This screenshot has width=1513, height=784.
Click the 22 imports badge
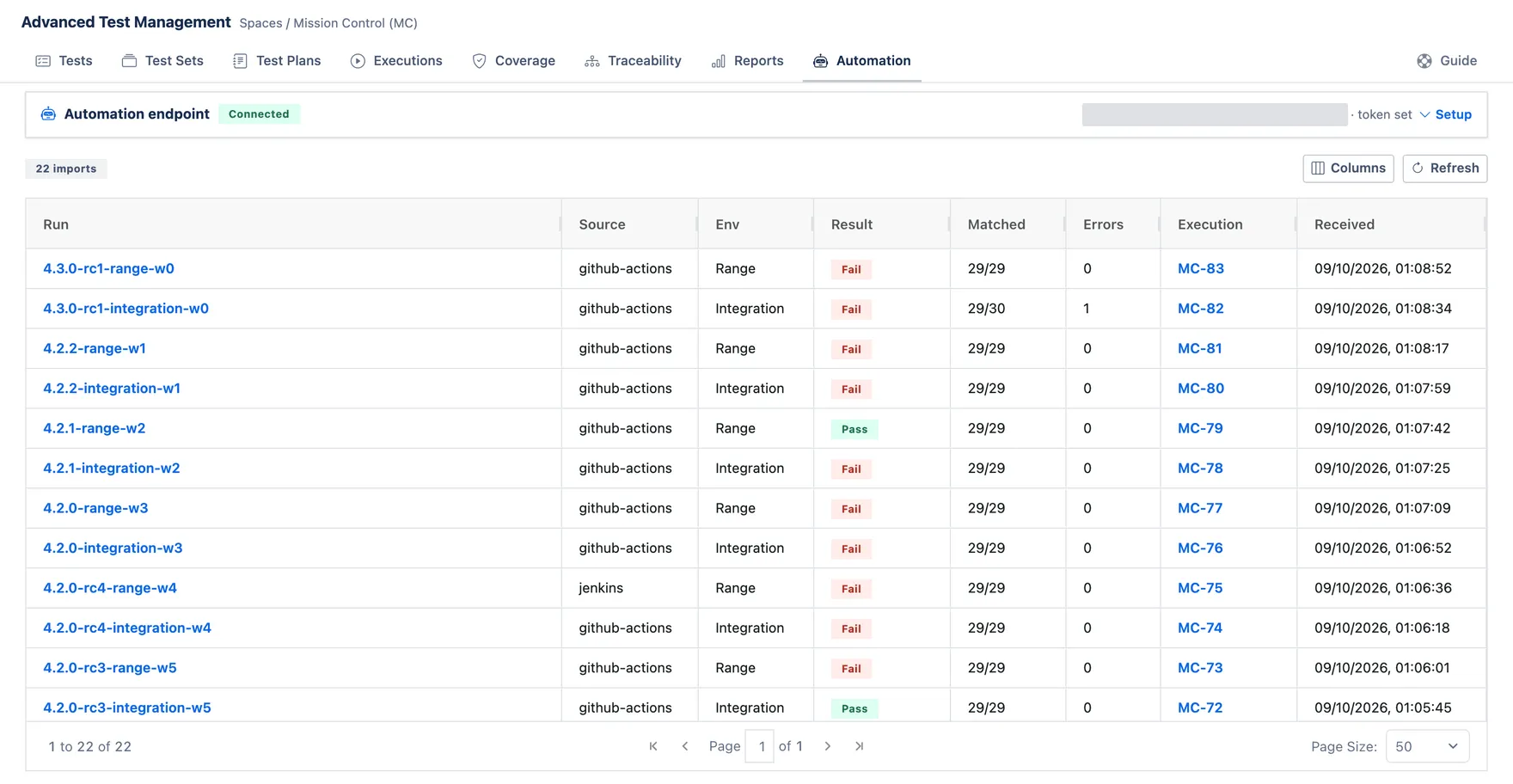[66, 168]
